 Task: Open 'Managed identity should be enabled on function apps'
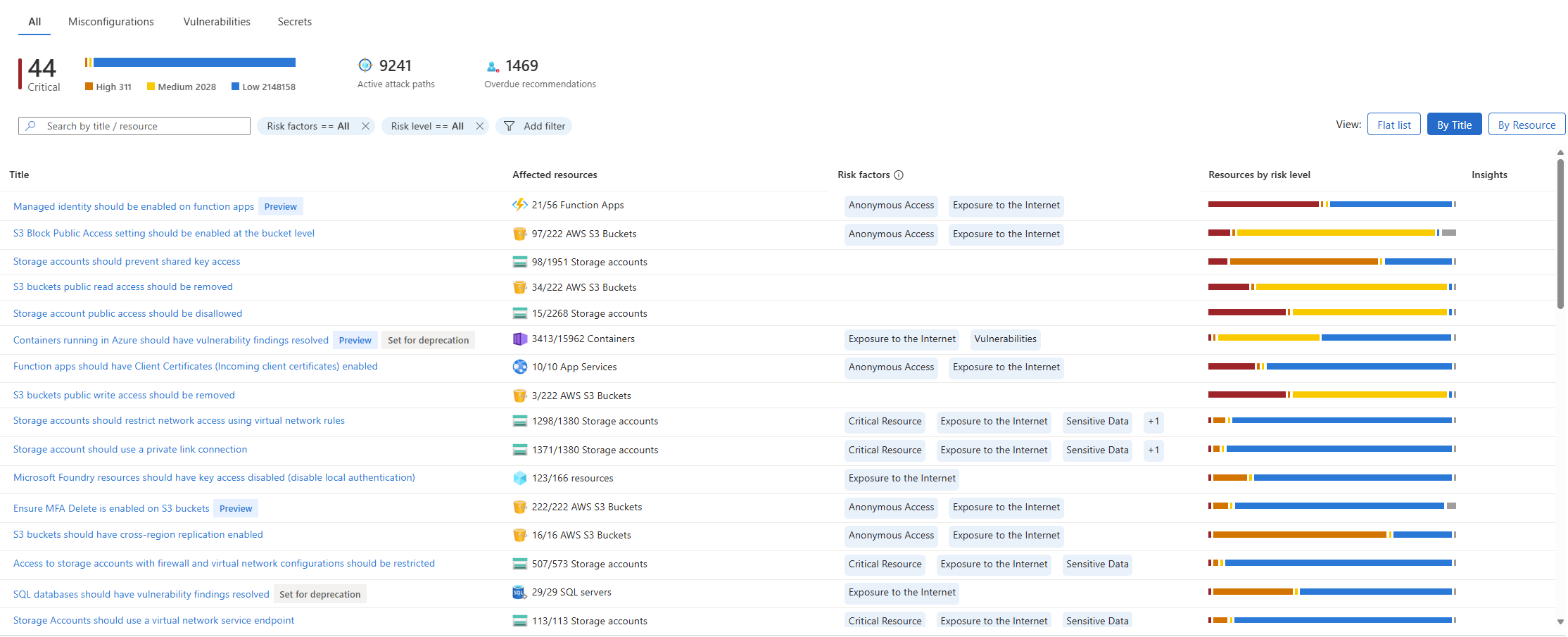coord(134,206)
